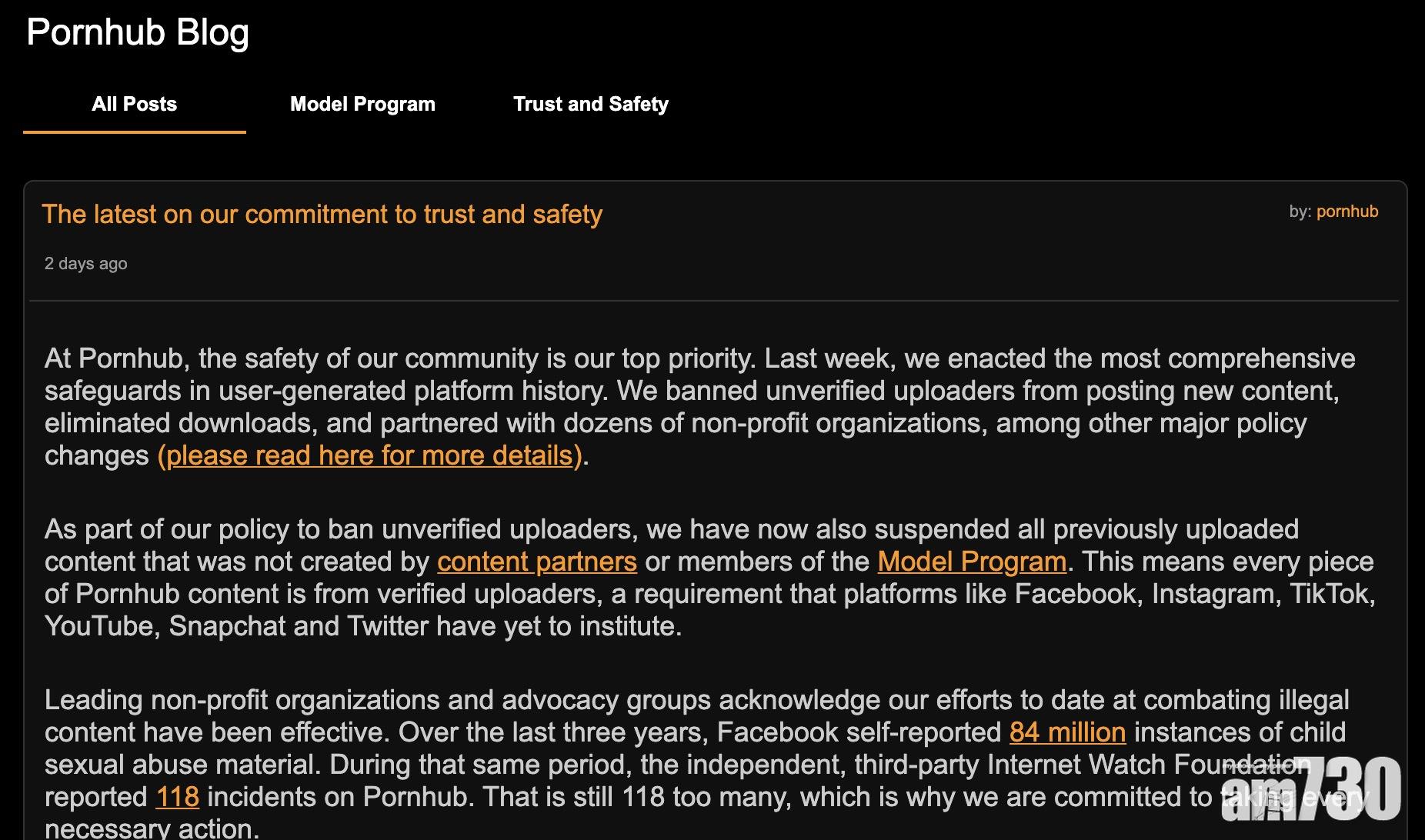This screenshot has height=840, width=1425.
Task: Open the Trust and Safety tab
Action: pos(590,104)
